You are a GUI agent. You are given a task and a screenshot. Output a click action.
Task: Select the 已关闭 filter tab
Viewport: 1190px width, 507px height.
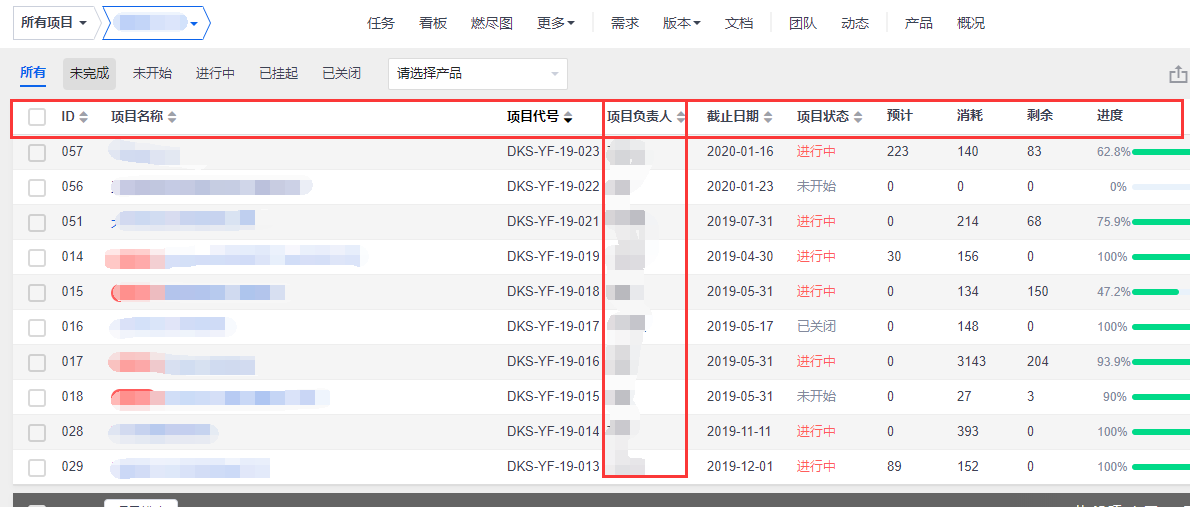pos(342,74)
